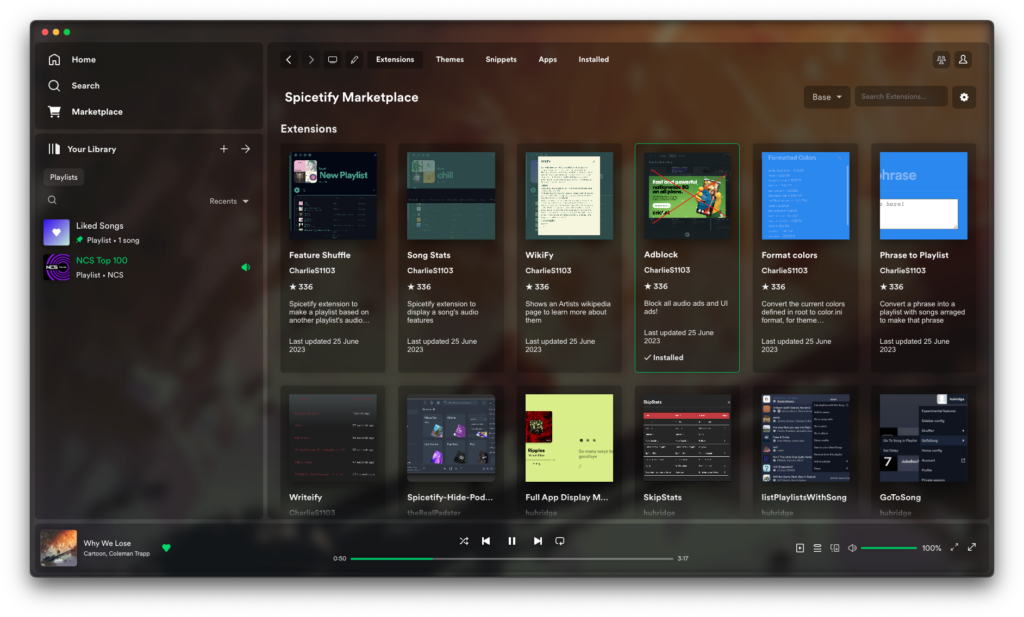Open connect to a device icon

pyautogui.click(x=835, y=548)
